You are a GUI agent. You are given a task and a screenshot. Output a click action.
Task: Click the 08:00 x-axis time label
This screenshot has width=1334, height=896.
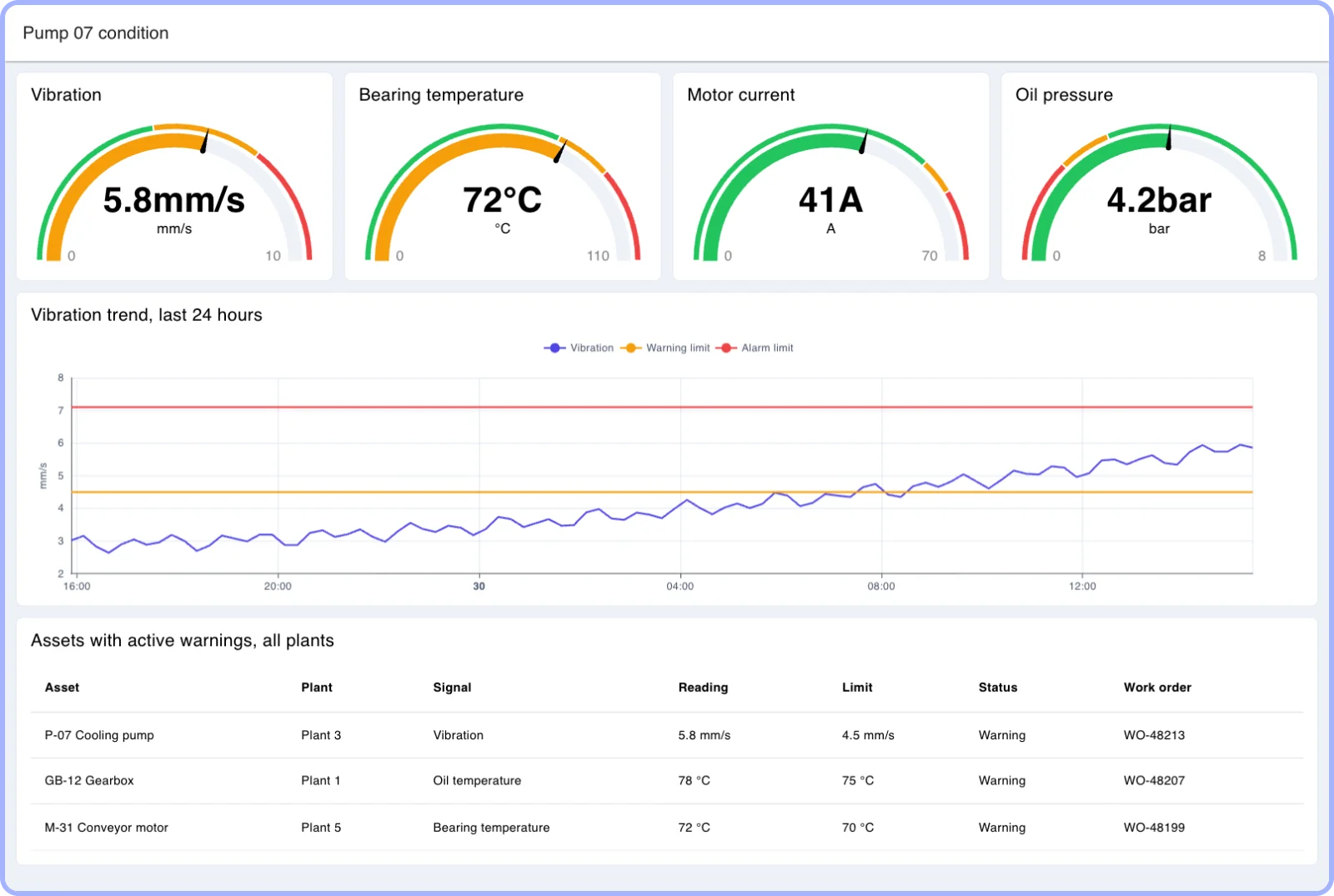point(881,587)
